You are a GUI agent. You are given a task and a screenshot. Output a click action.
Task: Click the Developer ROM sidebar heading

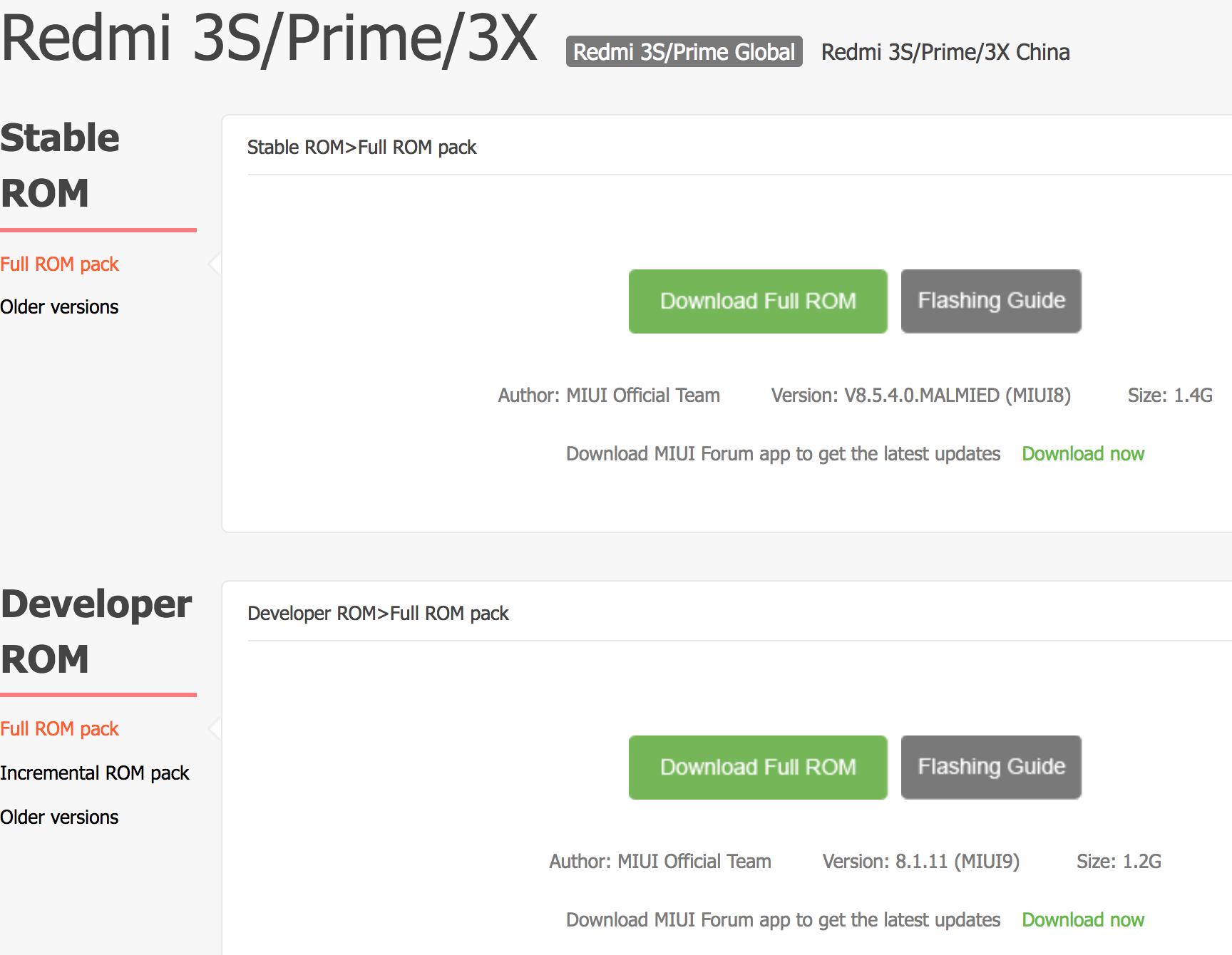(x=96, y=631)
